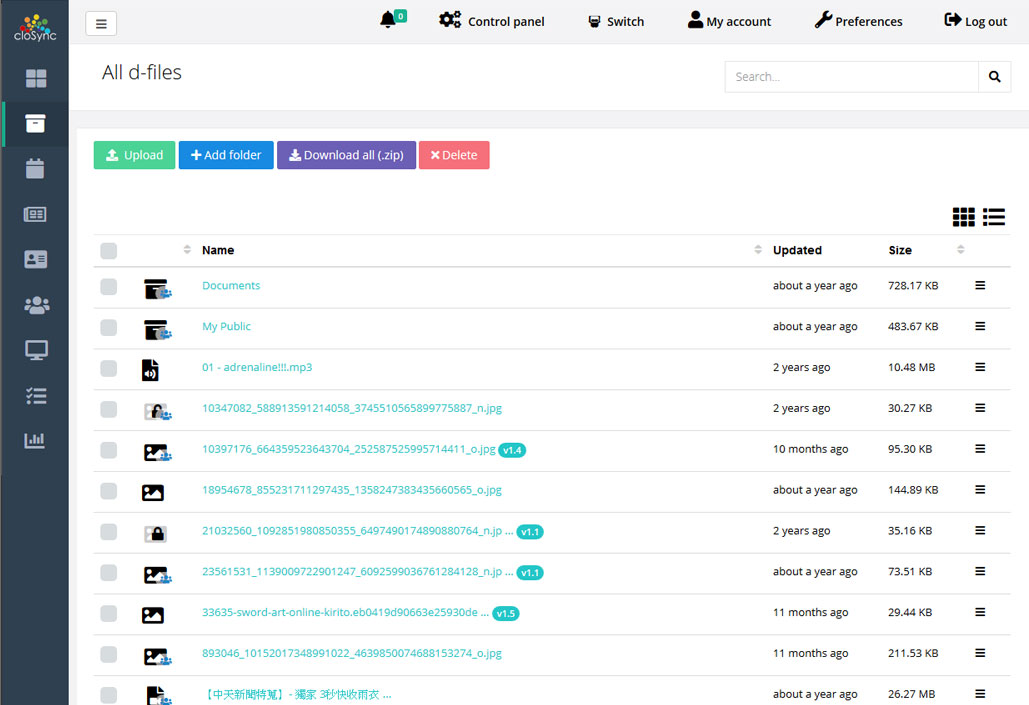Open Control panel from the top menu
Image resolution: width=1029 pixels, height=705 pixels.
point(492,21)
